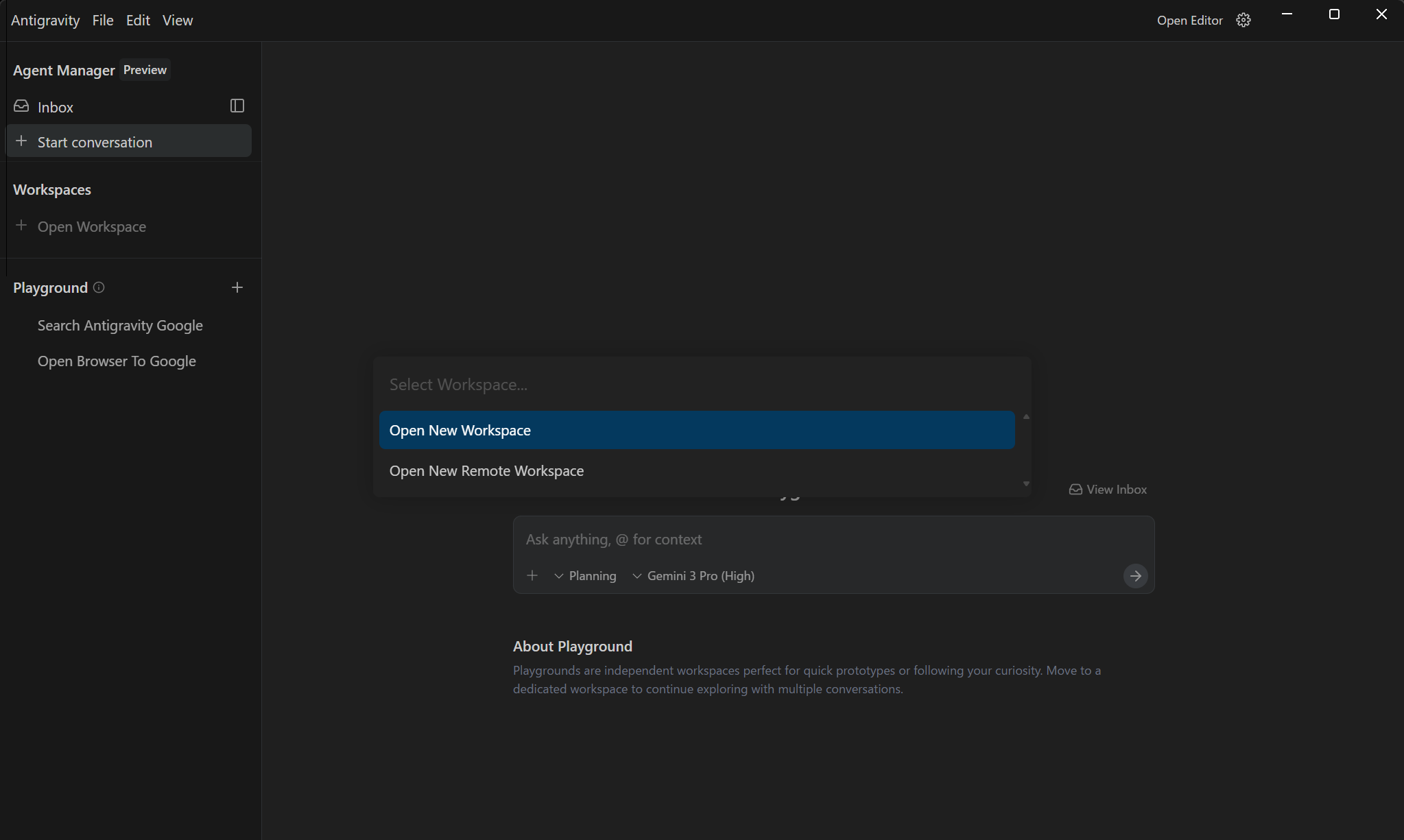Open the Planning mode dropdown

click(x=585, y=576)
